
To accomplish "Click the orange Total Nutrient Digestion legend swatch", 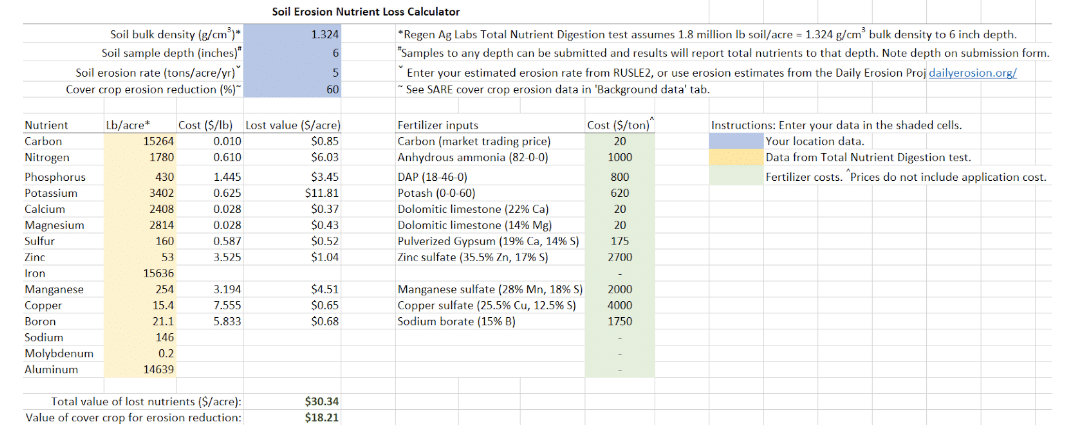I will click(x=736, y=158).
